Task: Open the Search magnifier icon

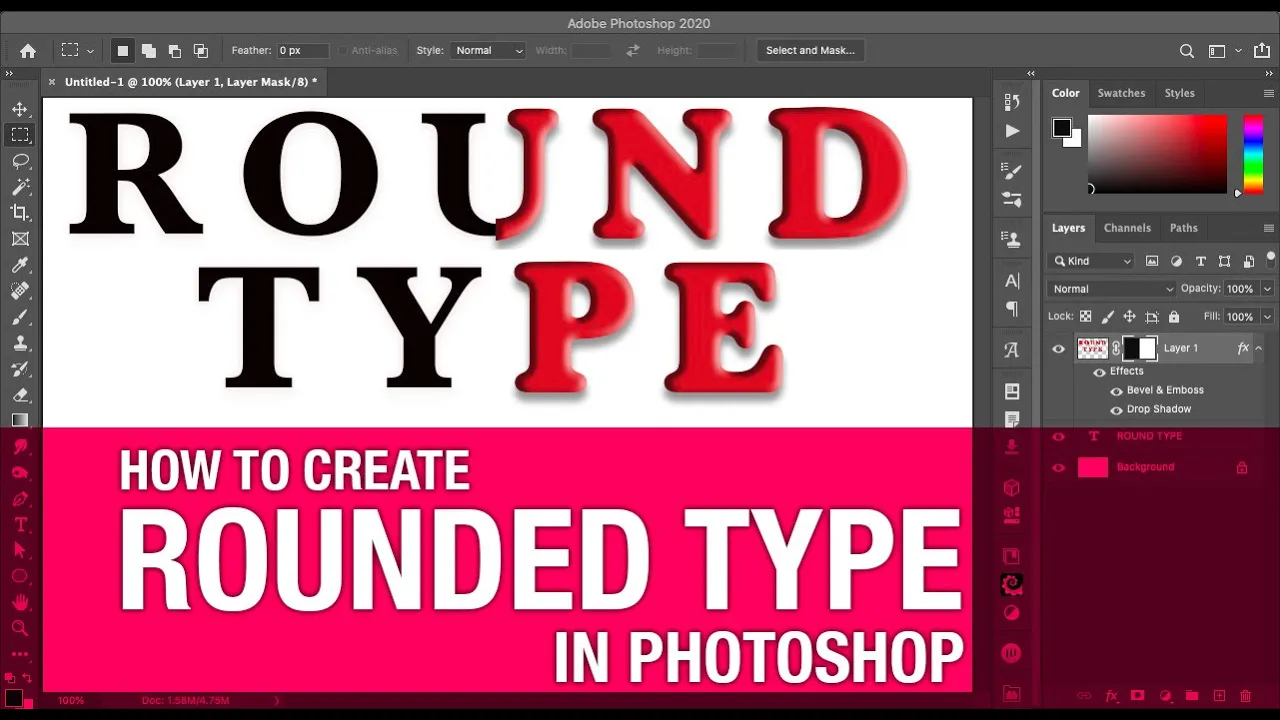Action: [1187, 51]
